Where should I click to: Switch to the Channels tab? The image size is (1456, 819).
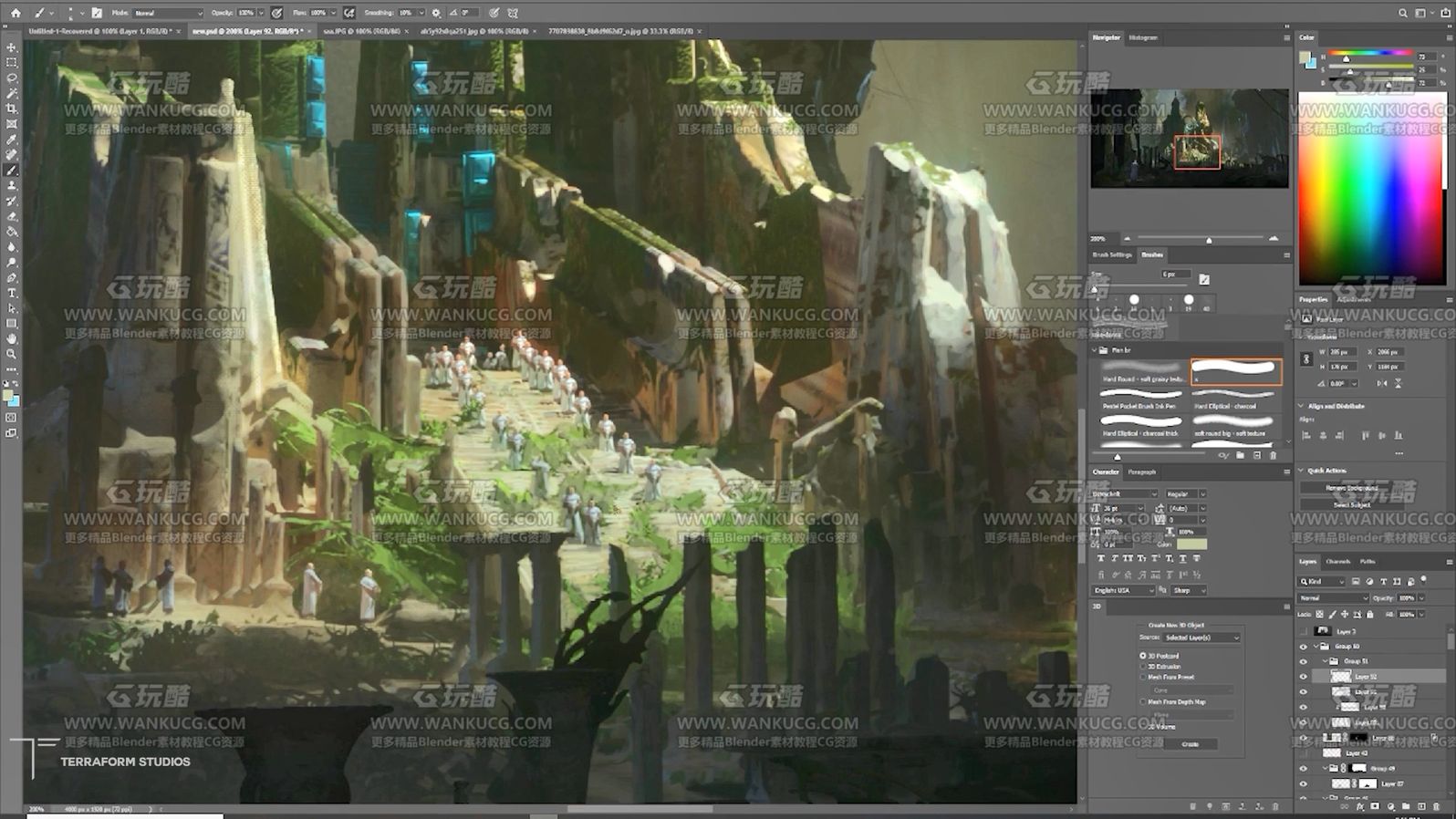[x=1337, y=562]
